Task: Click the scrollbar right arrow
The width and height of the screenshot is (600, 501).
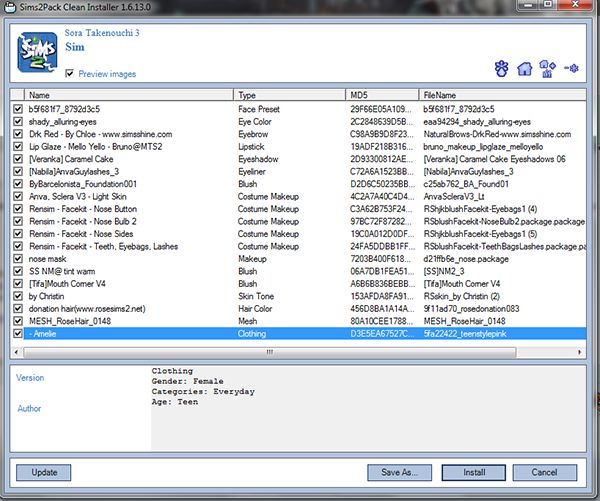Action: tap(580, 352)
